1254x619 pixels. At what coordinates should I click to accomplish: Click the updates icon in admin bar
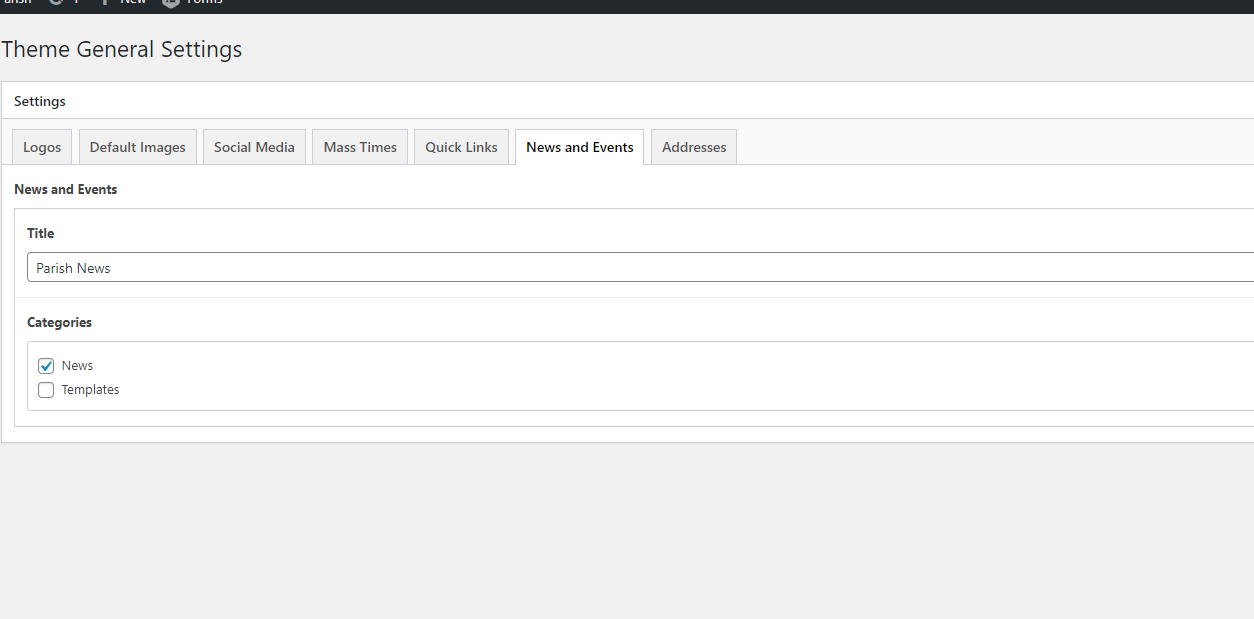[56, 2]
